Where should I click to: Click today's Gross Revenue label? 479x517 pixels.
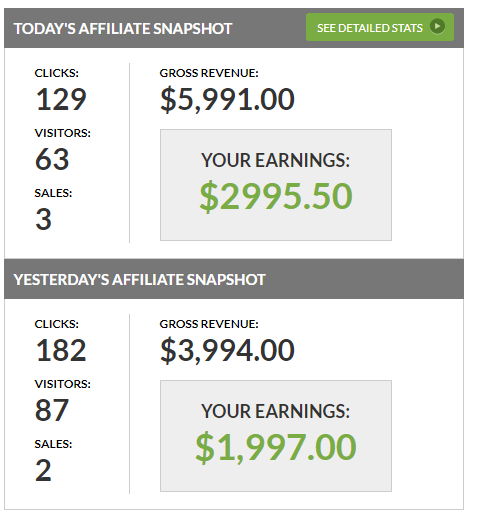pos(209,73)
